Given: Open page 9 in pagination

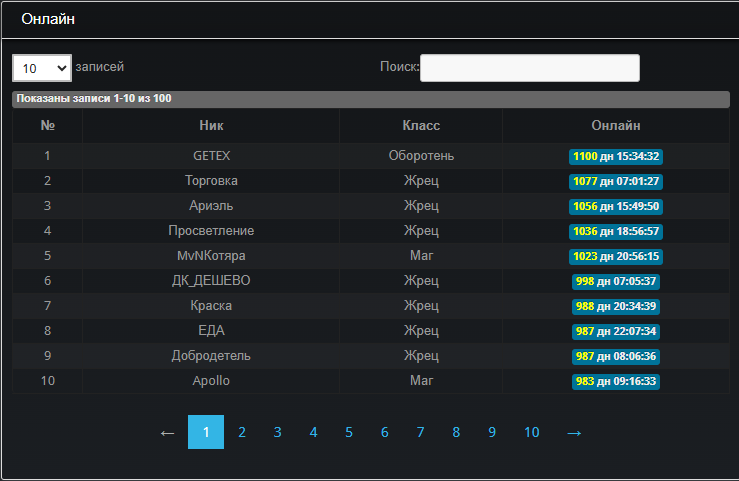Looking at the screenshot, I should click(492, 432).
